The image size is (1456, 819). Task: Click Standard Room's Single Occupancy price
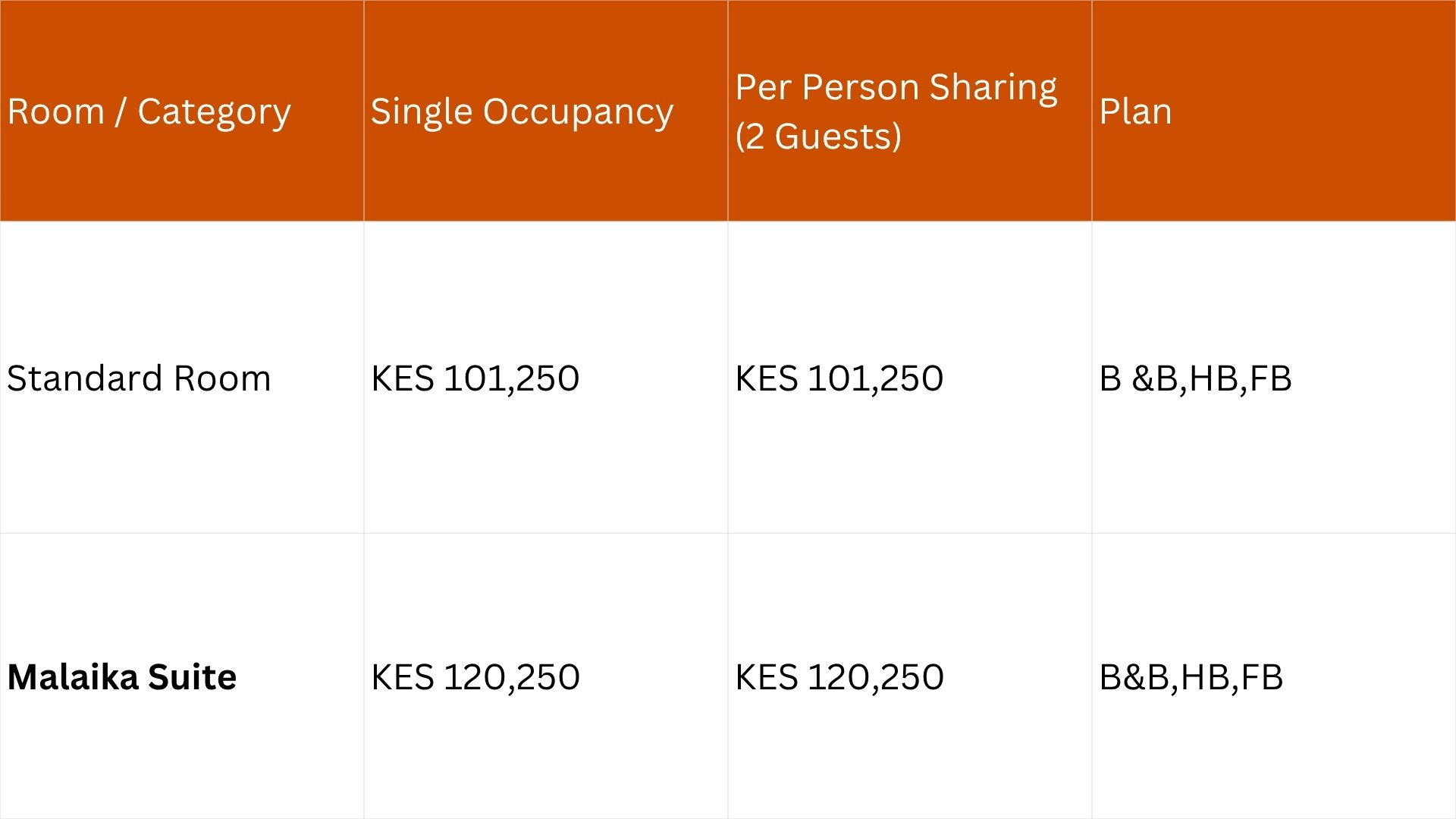475,378
